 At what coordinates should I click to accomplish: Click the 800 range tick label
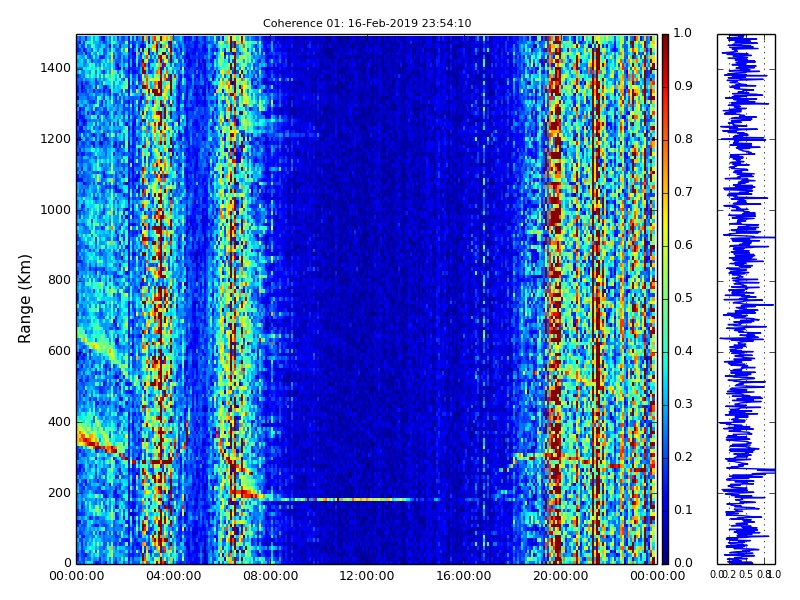59,280
